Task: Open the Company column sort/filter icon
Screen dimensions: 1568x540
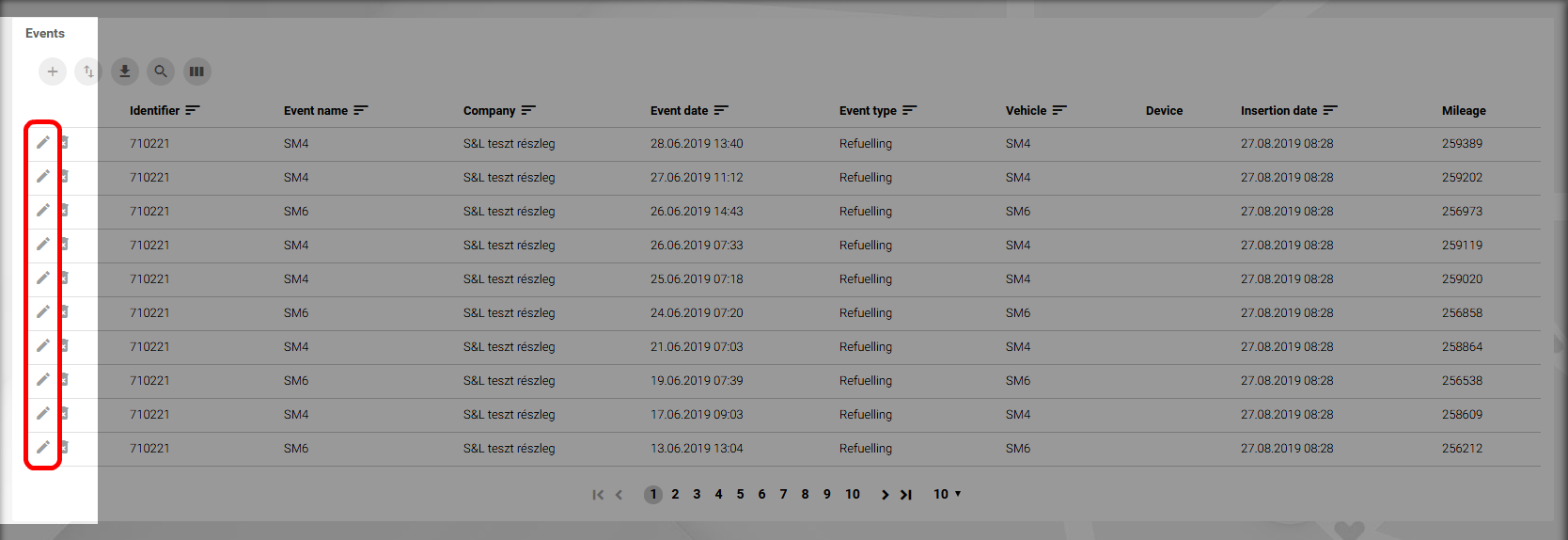Action: 528,110
